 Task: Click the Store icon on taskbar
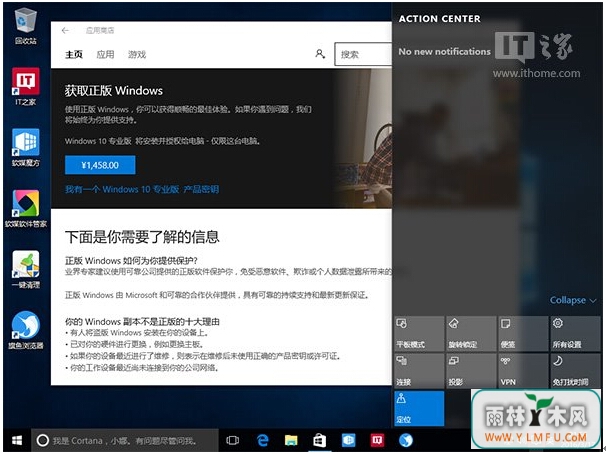coord(320,440)
